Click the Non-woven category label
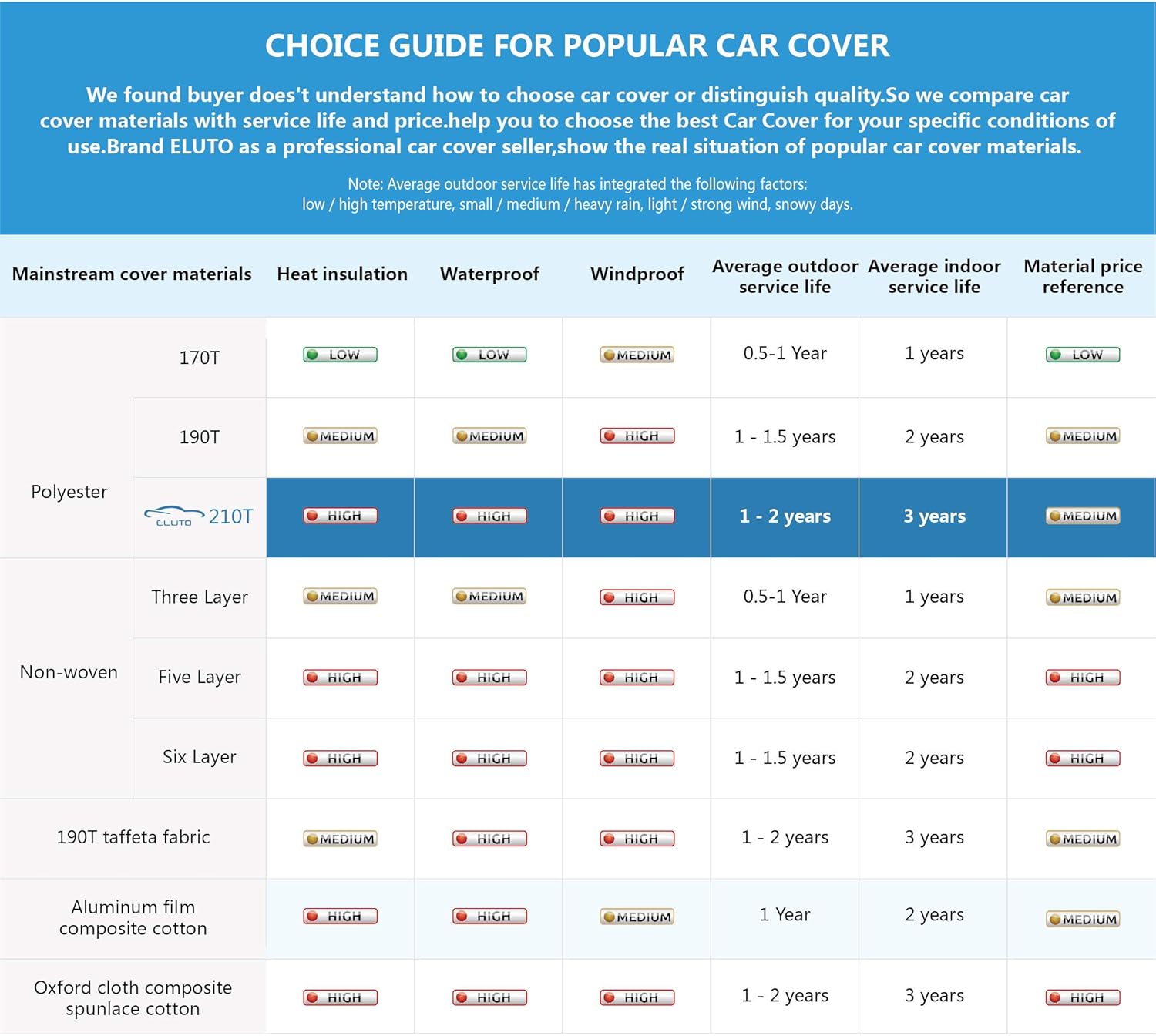Screen dimensions: 1156x1036 tap(69, 672)
